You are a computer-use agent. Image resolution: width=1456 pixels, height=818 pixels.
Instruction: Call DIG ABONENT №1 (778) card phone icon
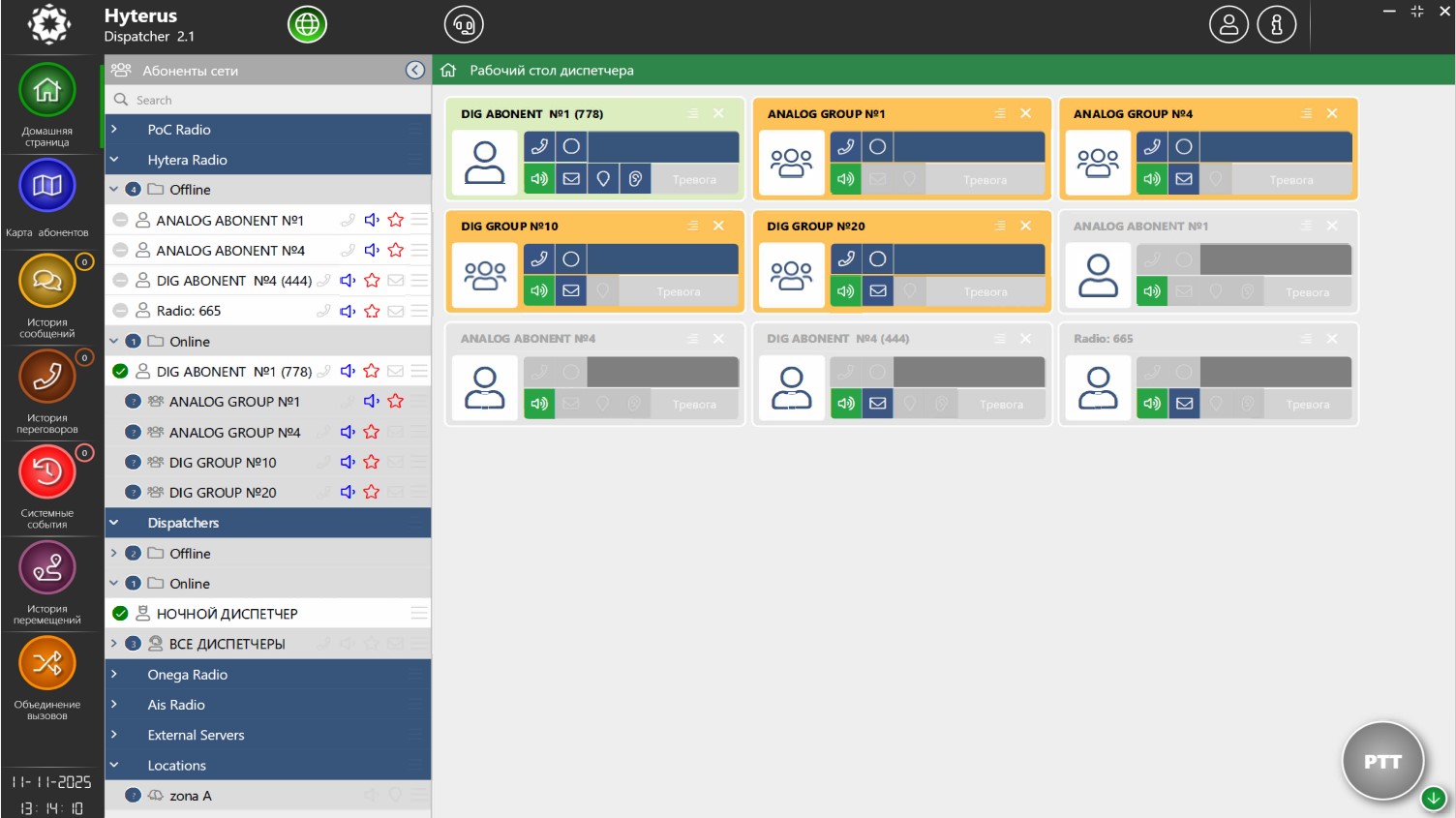point(539,146)
